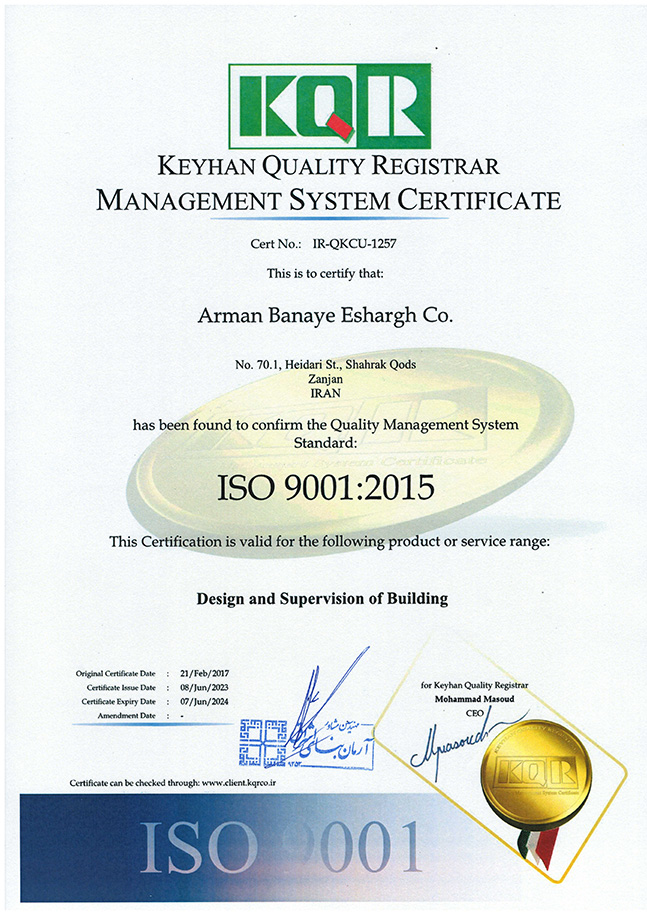647x915 pixels.
Task: Select certificate number IR-QKCU-1257
Action: click(354, 243)
